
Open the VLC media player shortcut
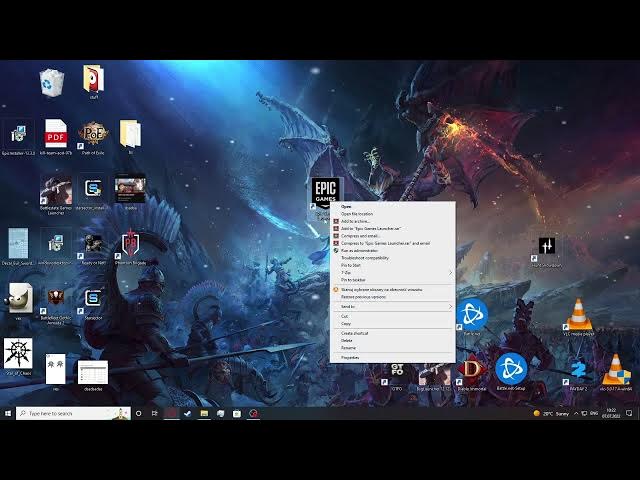(x=578, y=314)
